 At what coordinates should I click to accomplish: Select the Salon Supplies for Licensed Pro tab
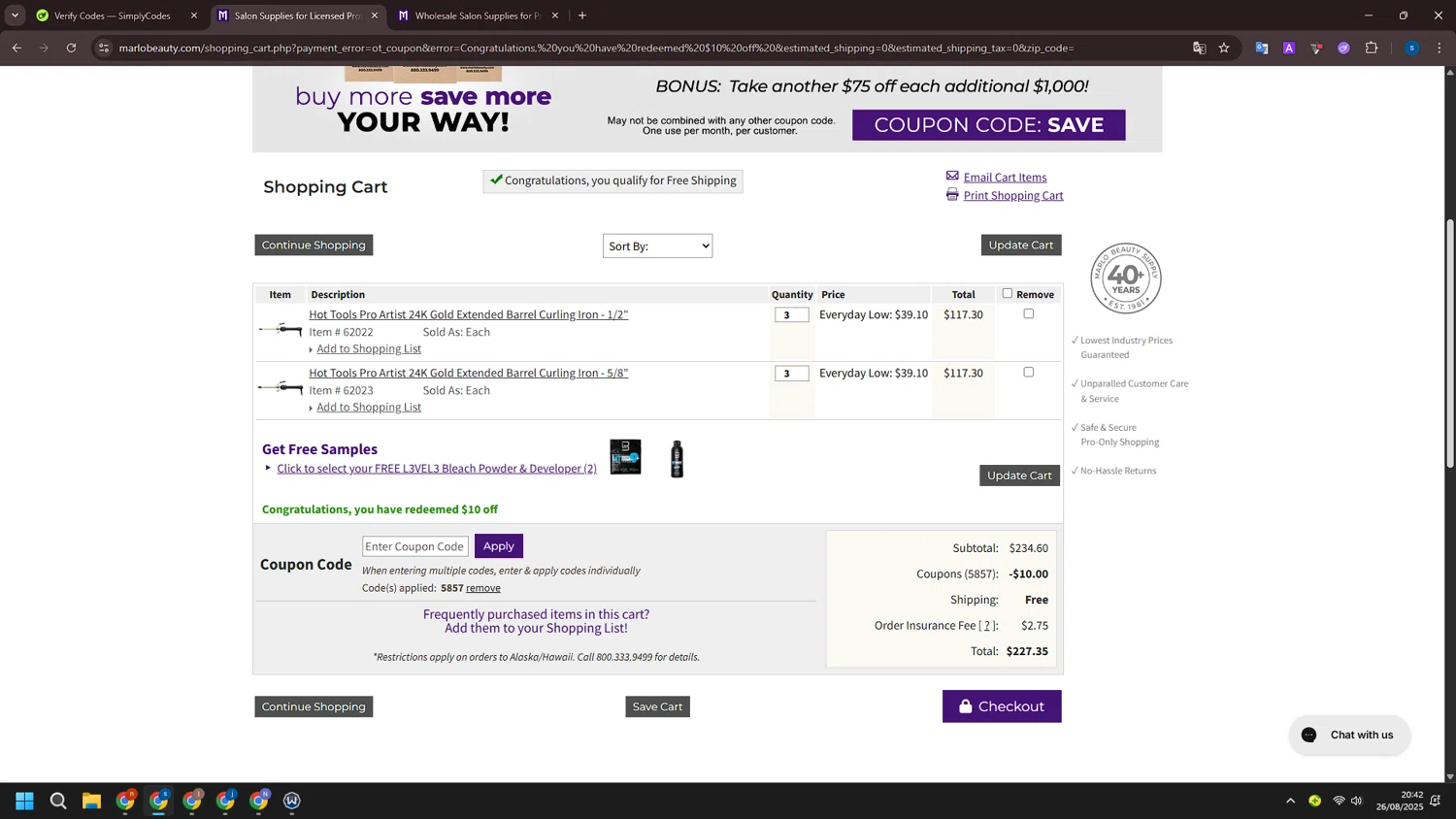(296, 16)
